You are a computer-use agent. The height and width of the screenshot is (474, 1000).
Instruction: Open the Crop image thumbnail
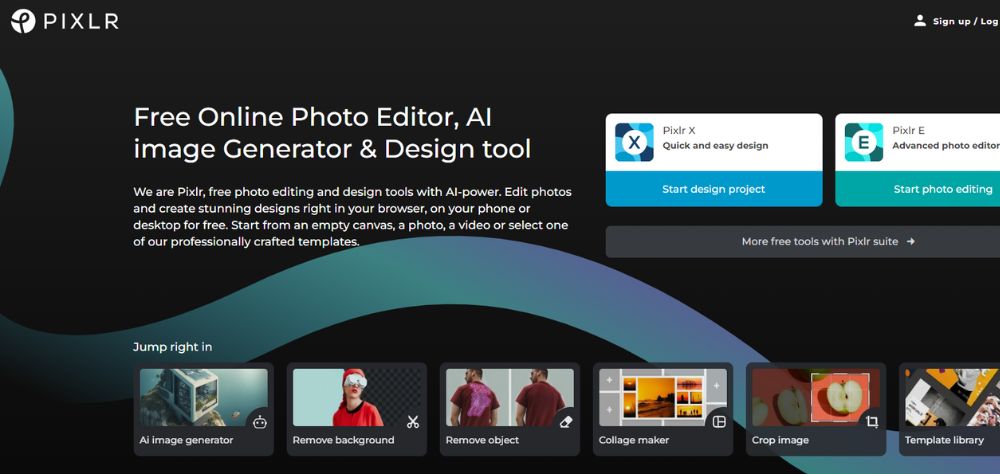pos(816,397)
